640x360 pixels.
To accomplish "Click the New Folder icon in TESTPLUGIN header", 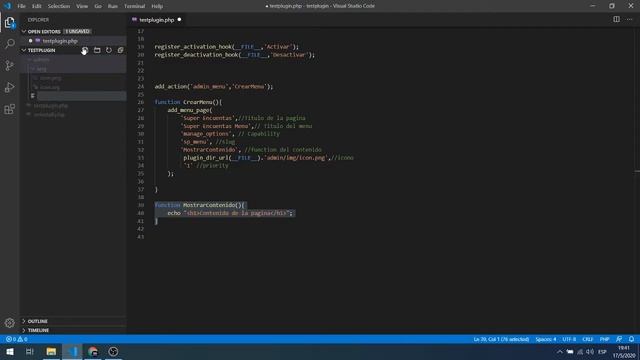I will (x=97, y=50).
